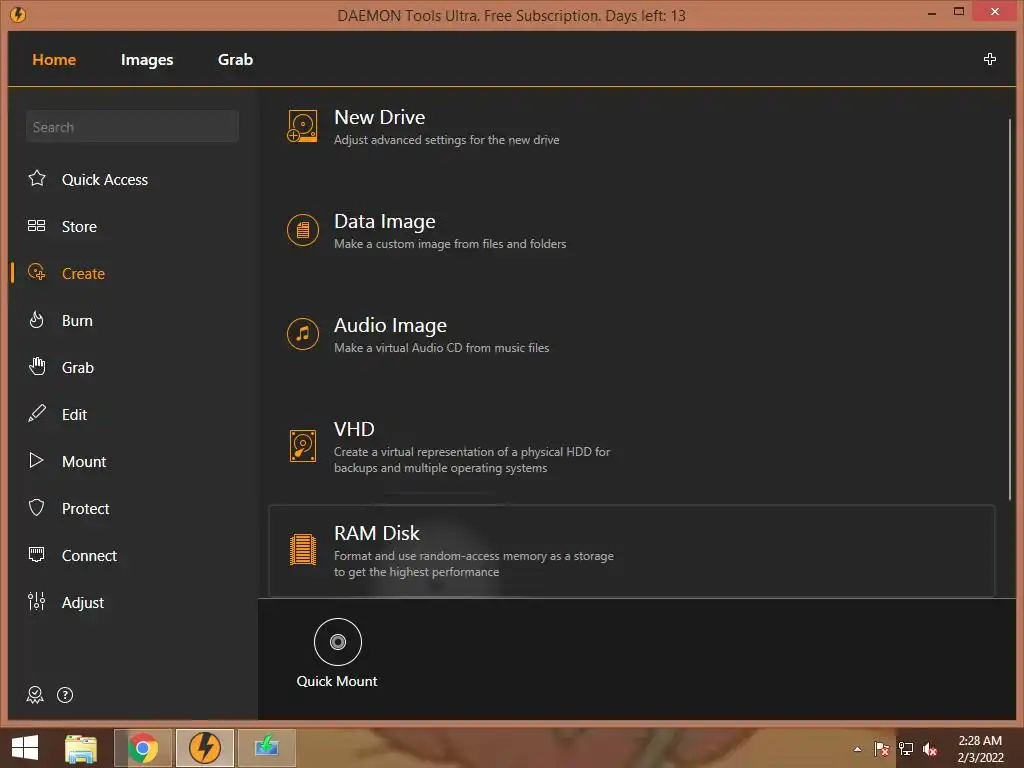Screen dimensions: 1024x768
Task: Click the Mount play-triangle icon
Action: pos(37,460)
